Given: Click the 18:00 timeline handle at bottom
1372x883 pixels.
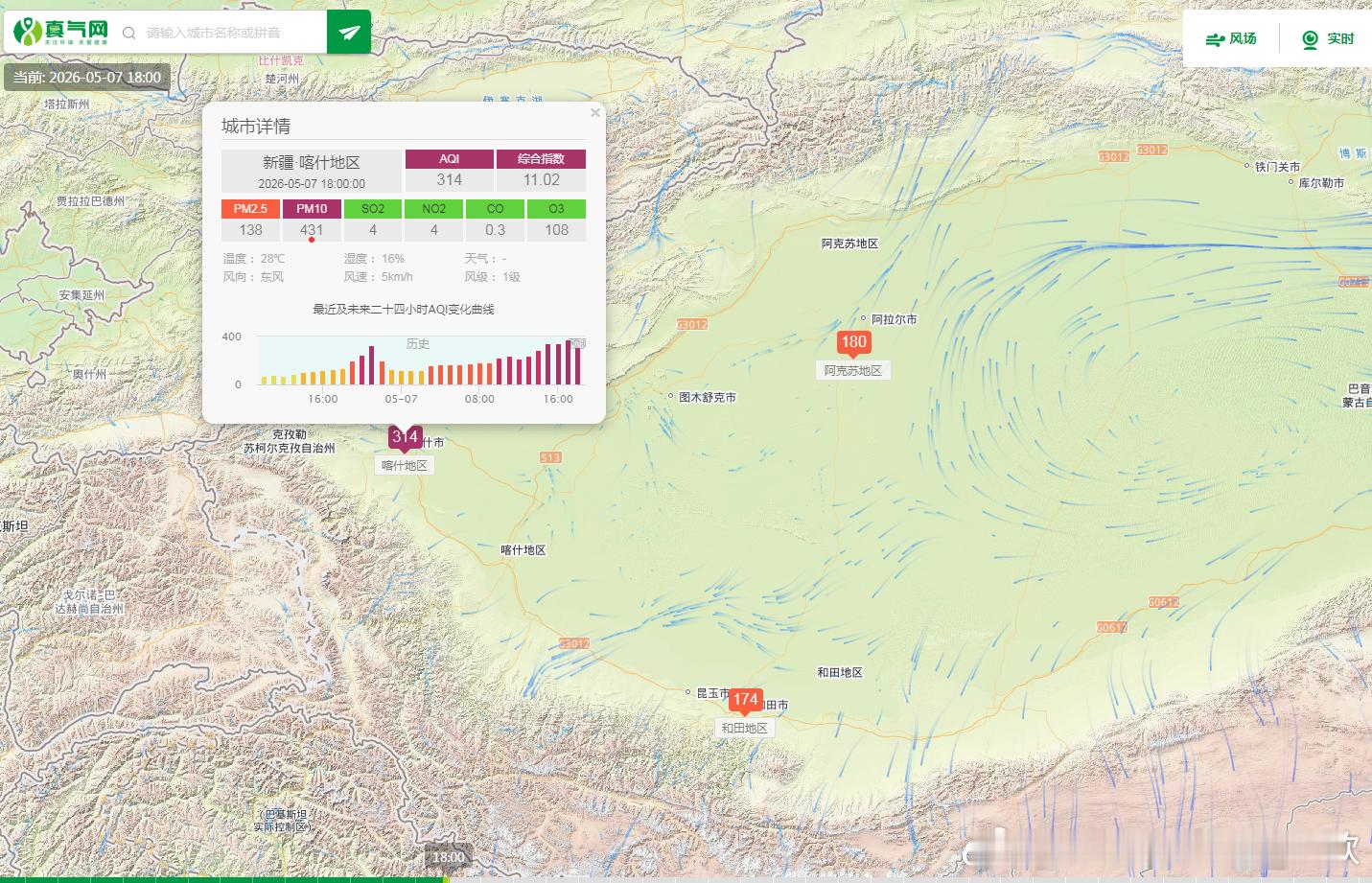Looking at the screenshot, I should click(x=448, y=857).
